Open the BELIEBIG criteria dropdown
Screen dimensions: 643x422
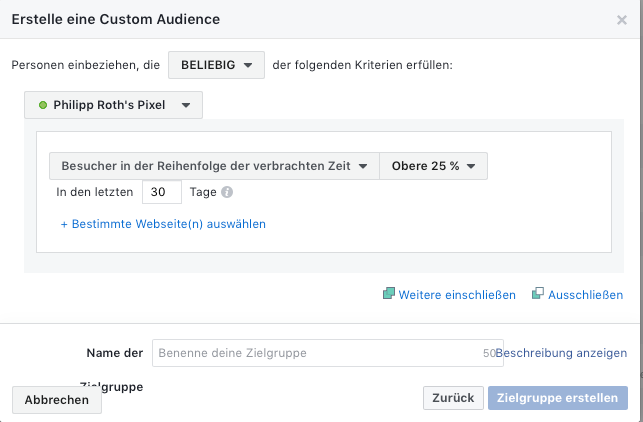pos(216,65)
